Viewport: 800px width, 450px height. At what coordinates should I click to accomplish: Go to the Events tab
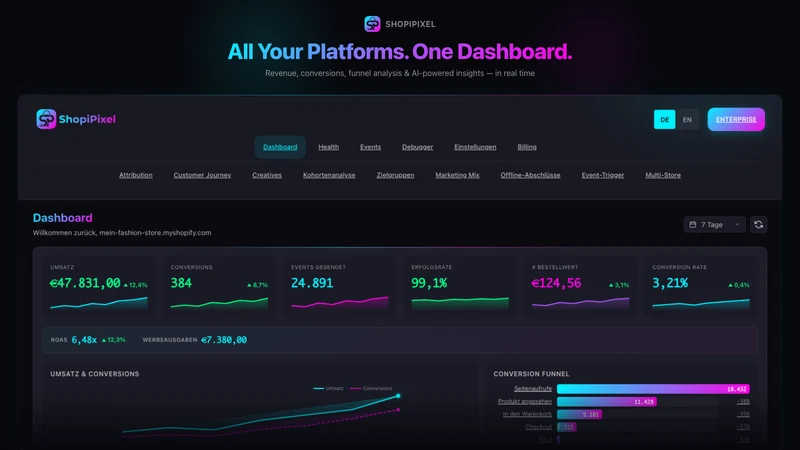pos(370,147)
